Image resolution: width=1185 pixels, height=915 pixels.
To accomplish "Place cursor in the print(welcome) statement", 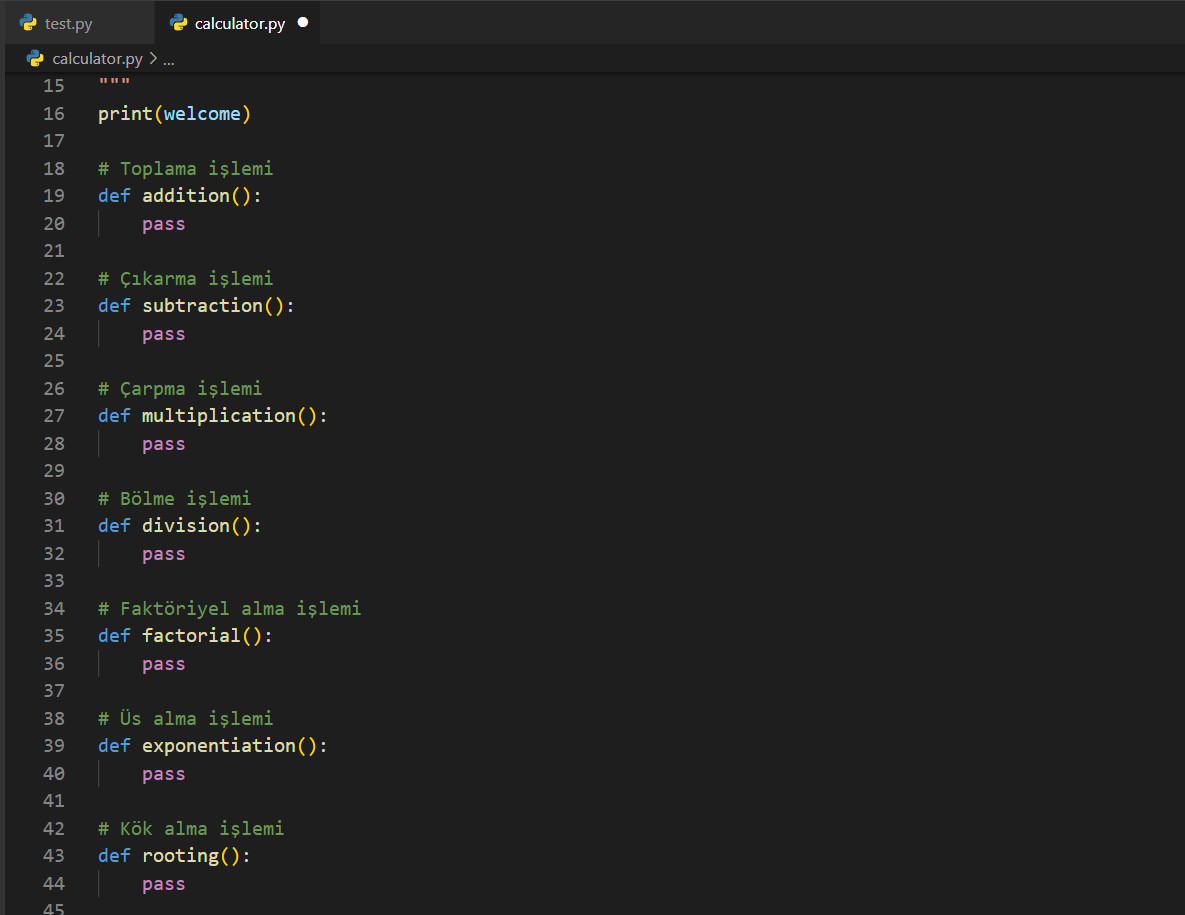I will coord(174,114).
